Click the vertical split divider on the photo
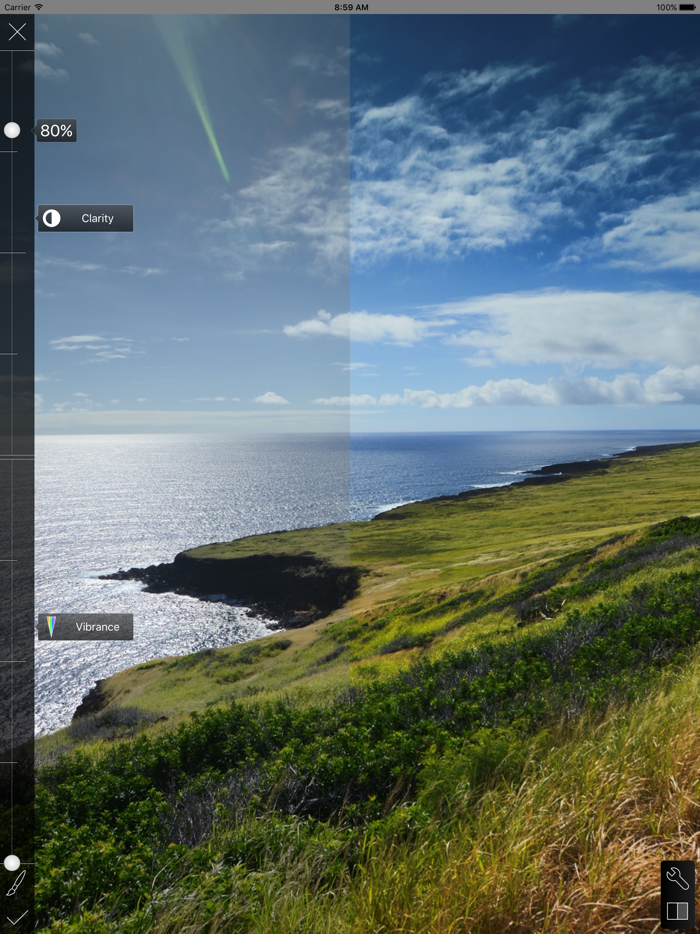The height and width of the screenshot is (934, 700). 350,300
